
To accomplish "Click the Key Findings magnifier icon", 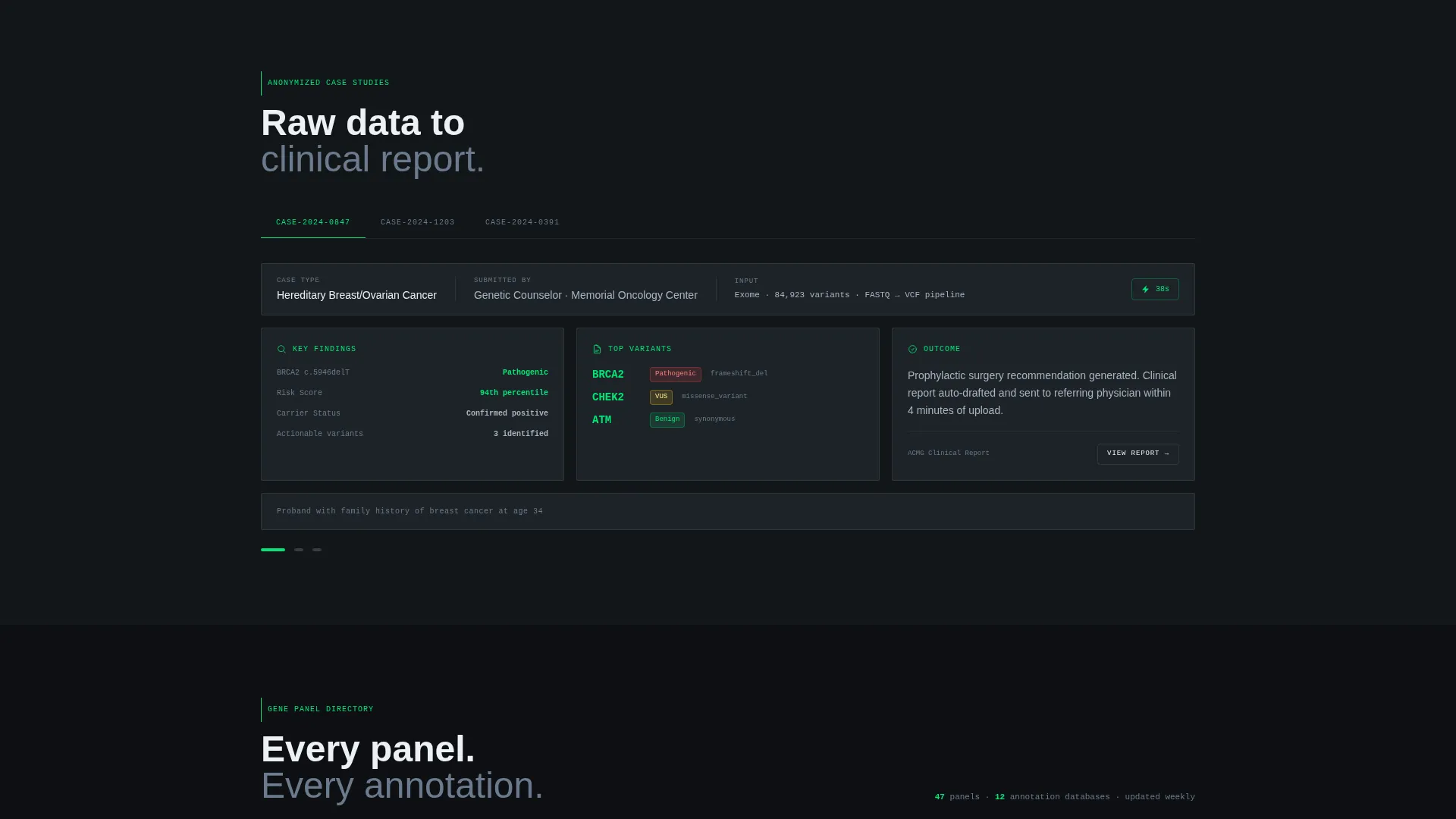I will click(281, 350).
